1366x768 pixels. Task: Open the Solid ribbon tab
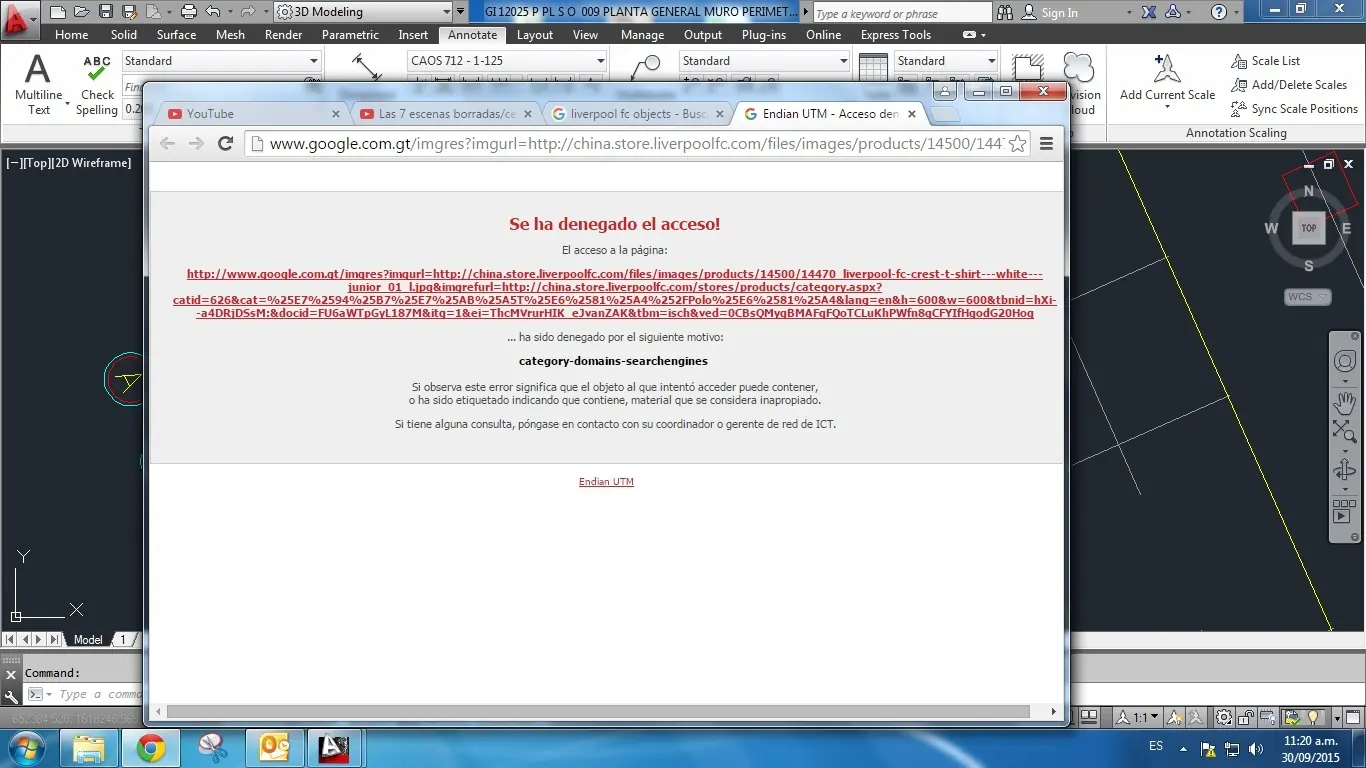pyautogui.click(x=124, y=35)
